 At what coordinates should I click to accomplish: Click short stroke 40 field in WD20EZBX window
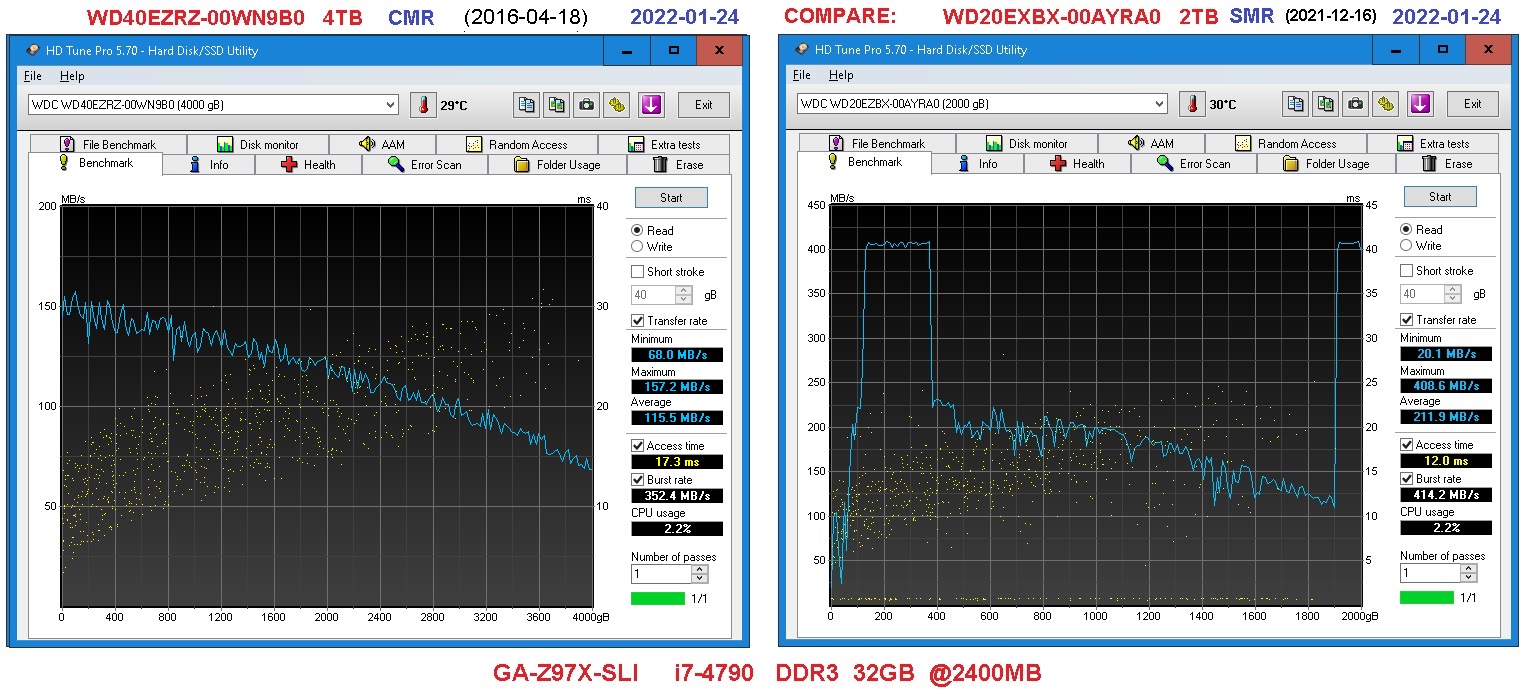click(x=1422, y=295)
